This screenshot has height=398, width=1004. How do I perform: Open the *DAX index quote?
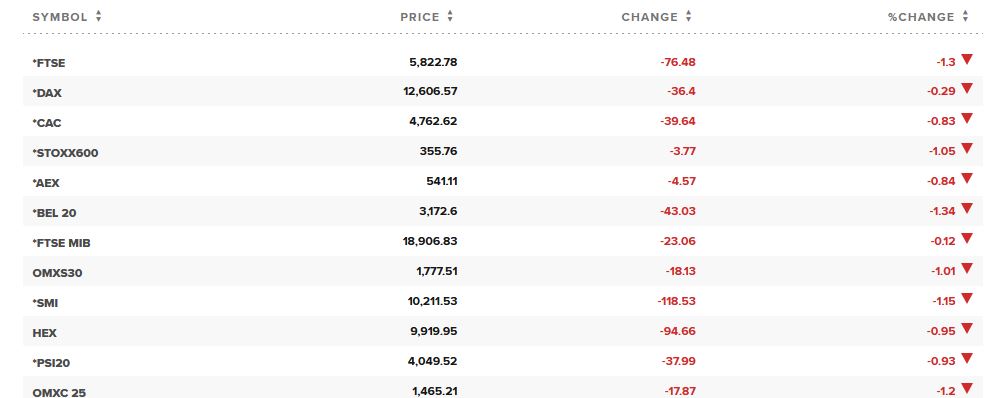(47, 93)
